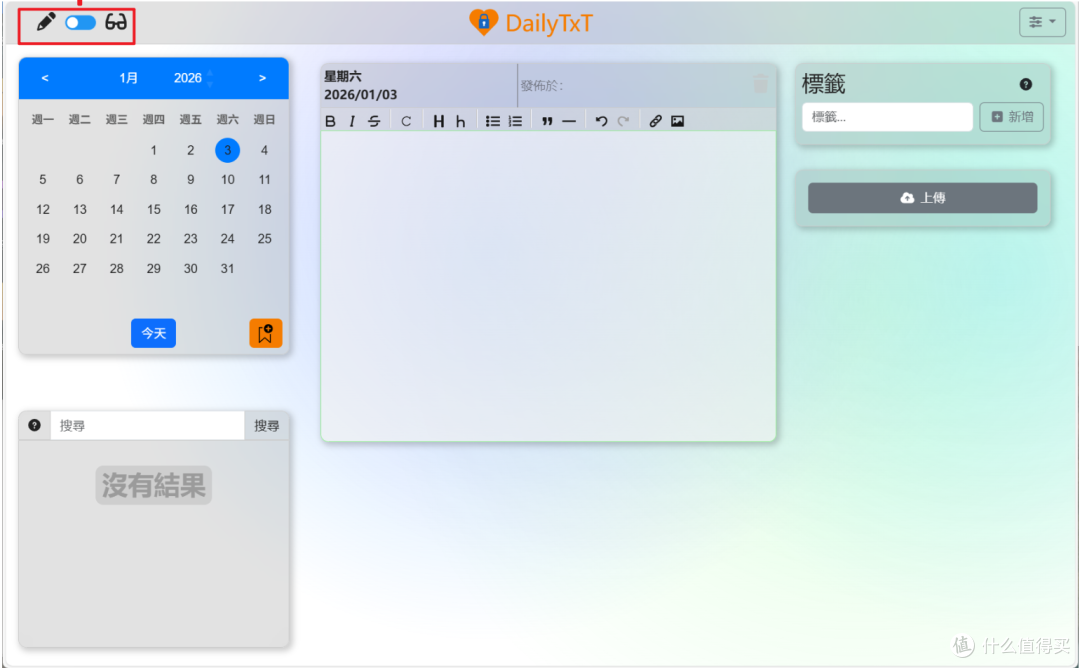Image resolution: width=1080 pixels, height=668 pixels.
Task: Delete the entry with trash icon
Action: [760, 84]
